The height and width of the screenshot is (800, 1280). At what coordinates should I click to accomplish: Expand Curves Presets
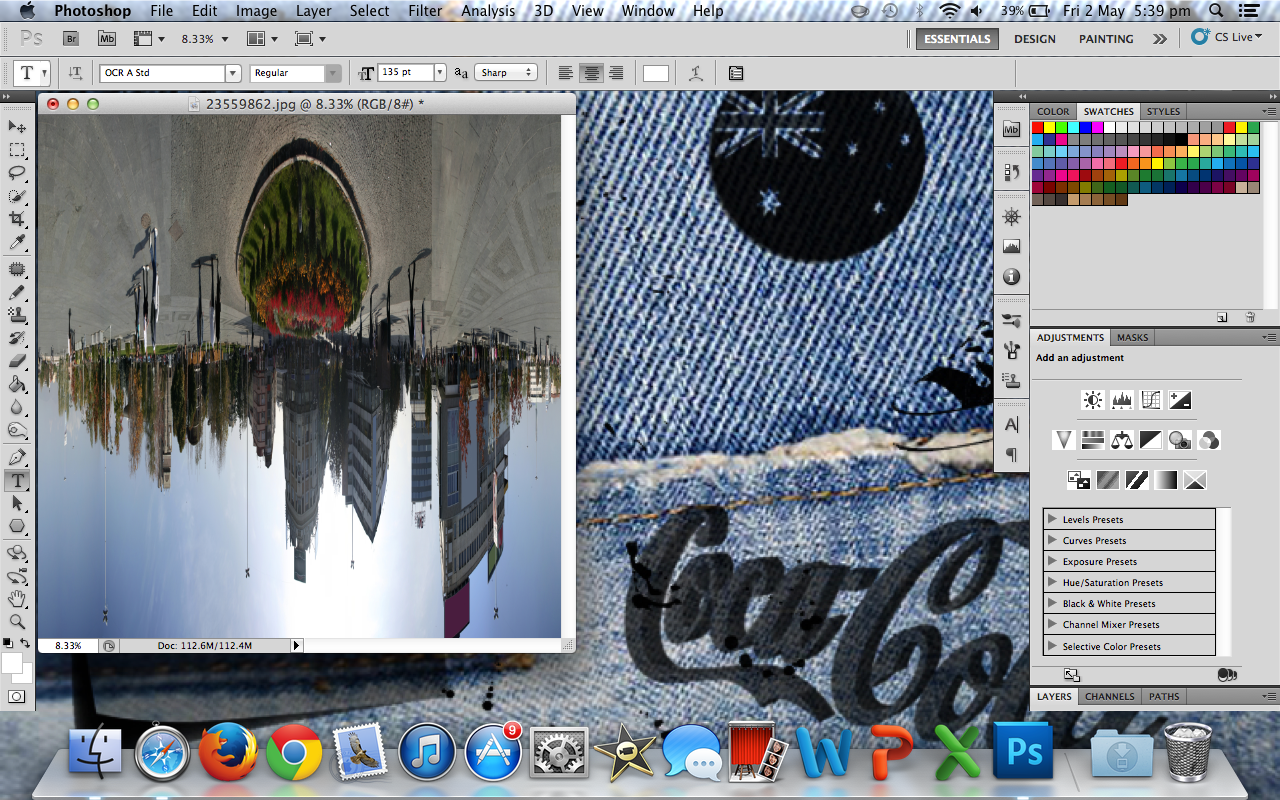[1052, 540]
